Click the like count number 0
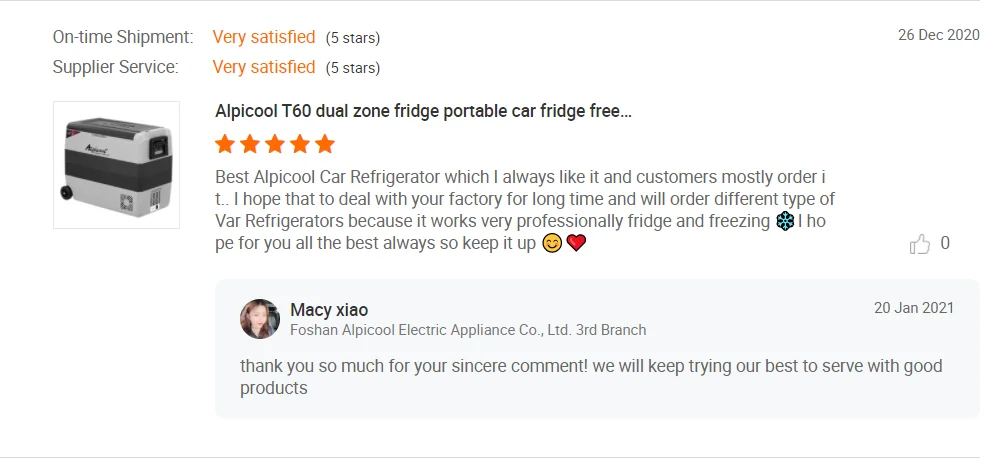The width and height of the screenshot is (985, 460). (945, 244)
